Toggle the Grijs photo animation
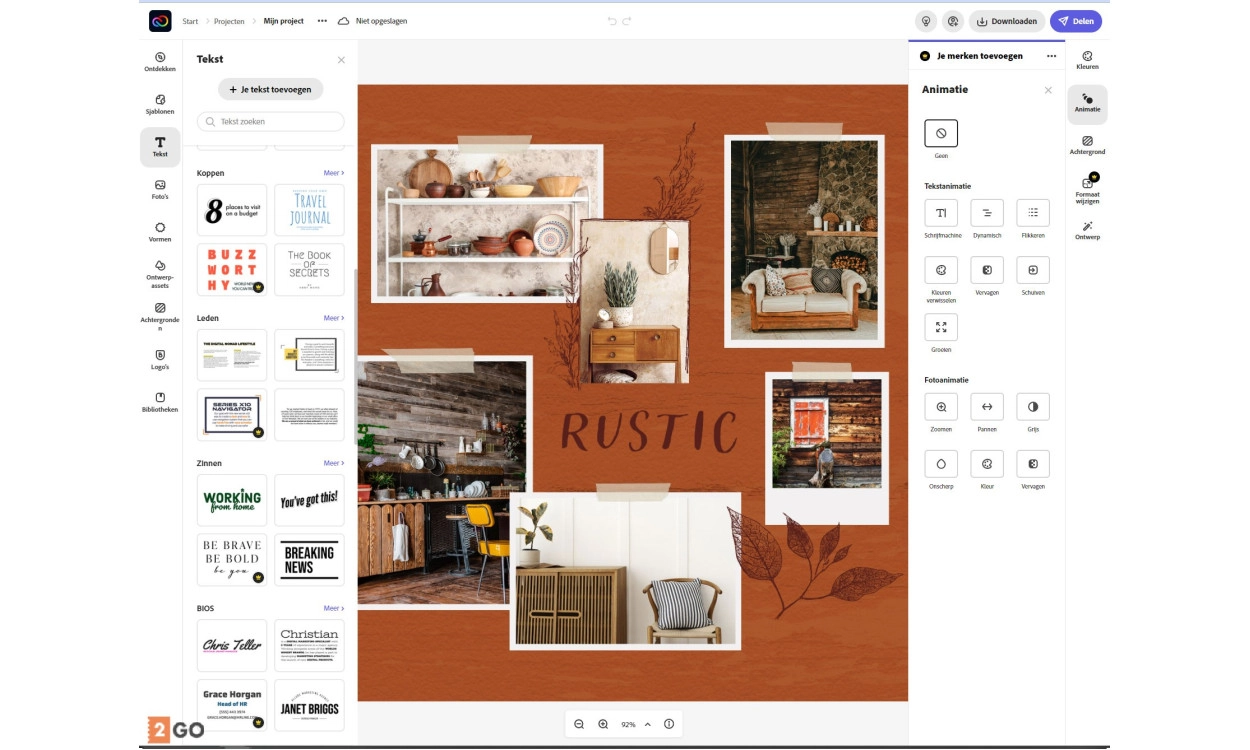The width and height of the screenshot is (1250, 750). point(1033,407)
